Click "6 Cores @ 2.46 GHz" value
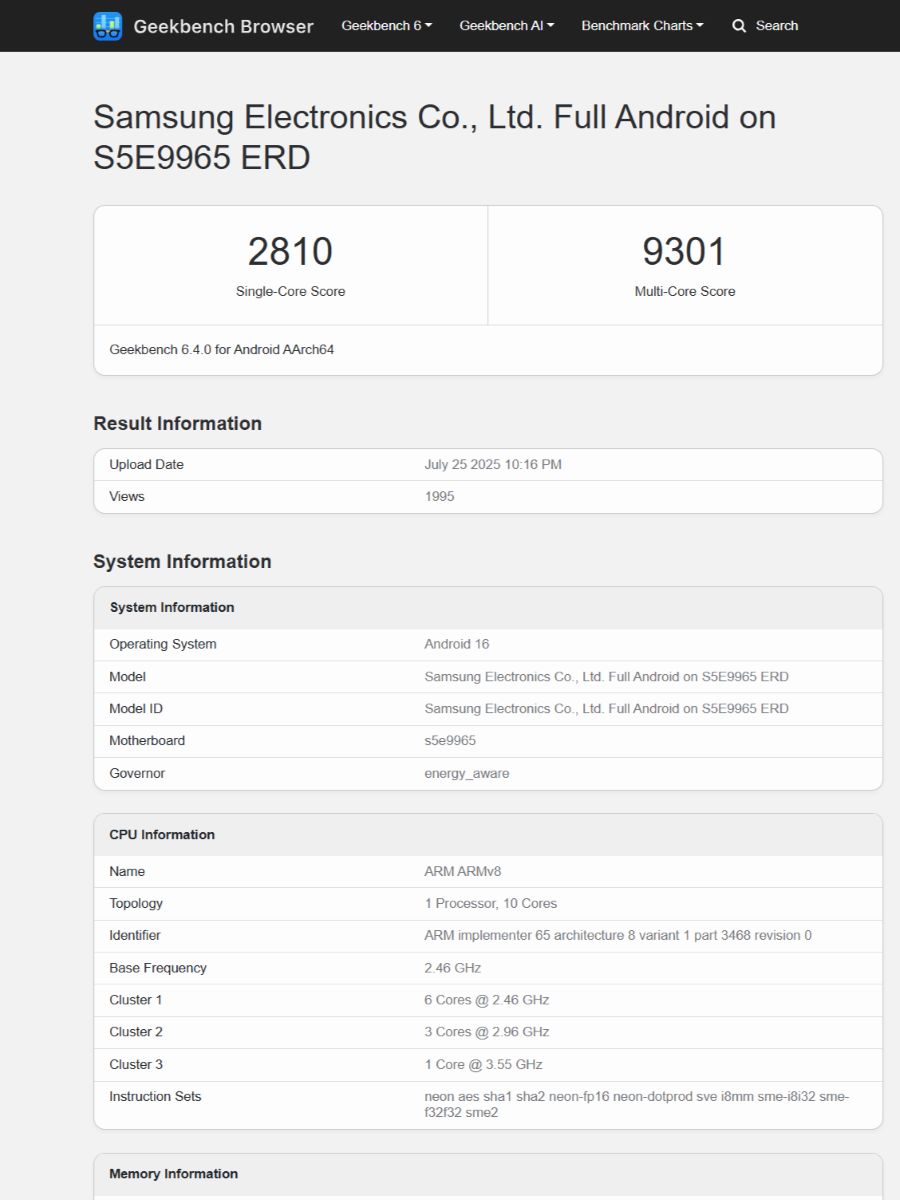 pyautogui.click(x=487, y=1000)
